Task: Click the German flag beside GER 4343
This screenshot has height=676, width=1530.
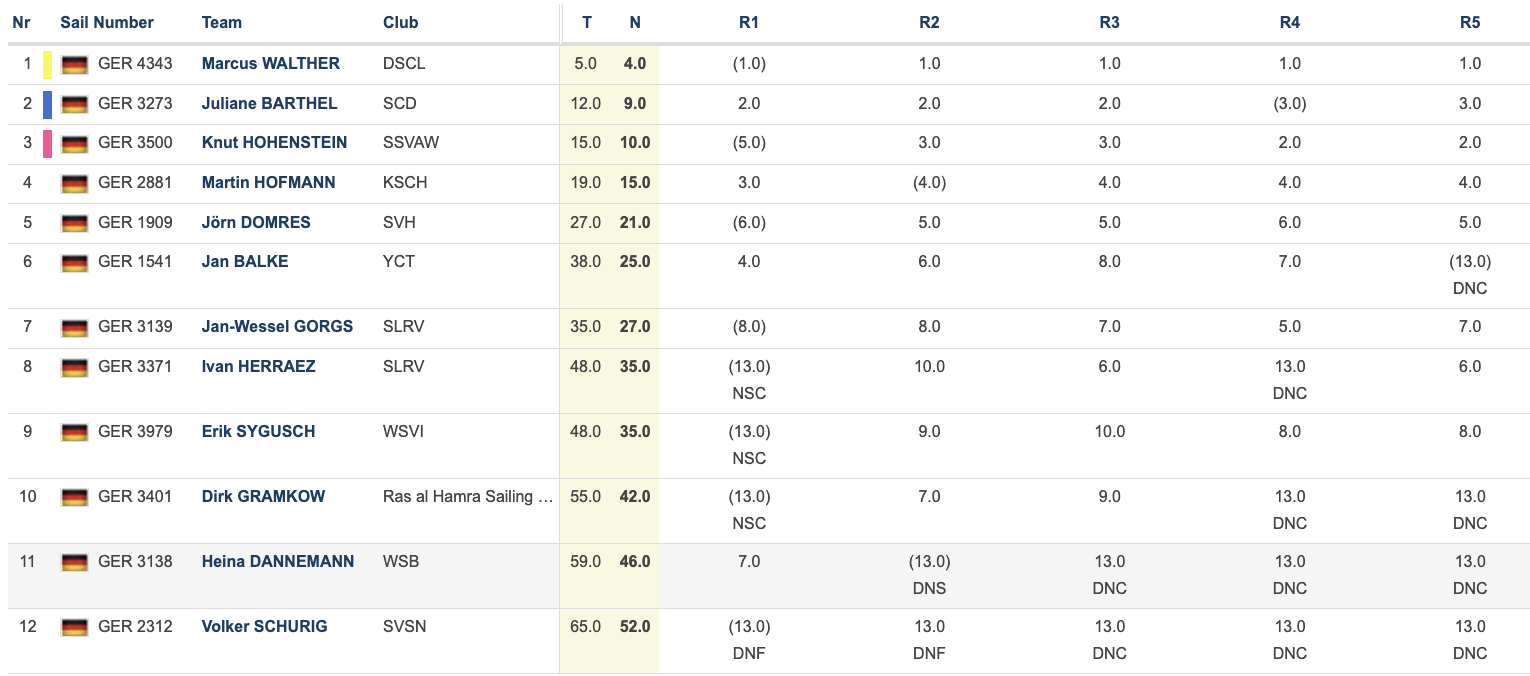Action: [74, 65]
